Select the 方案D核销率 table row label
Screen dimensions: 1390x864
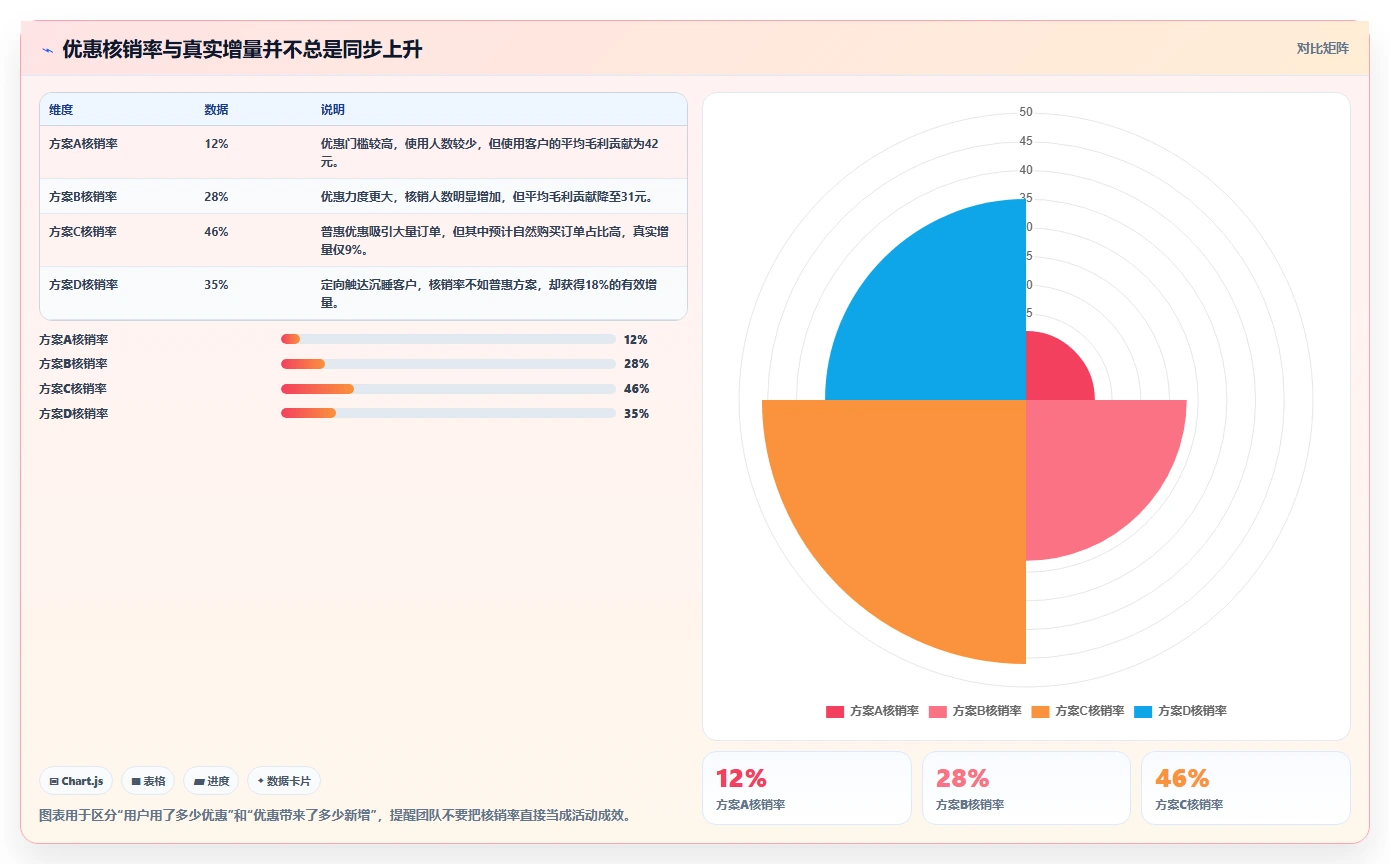(x=83, y=285)
